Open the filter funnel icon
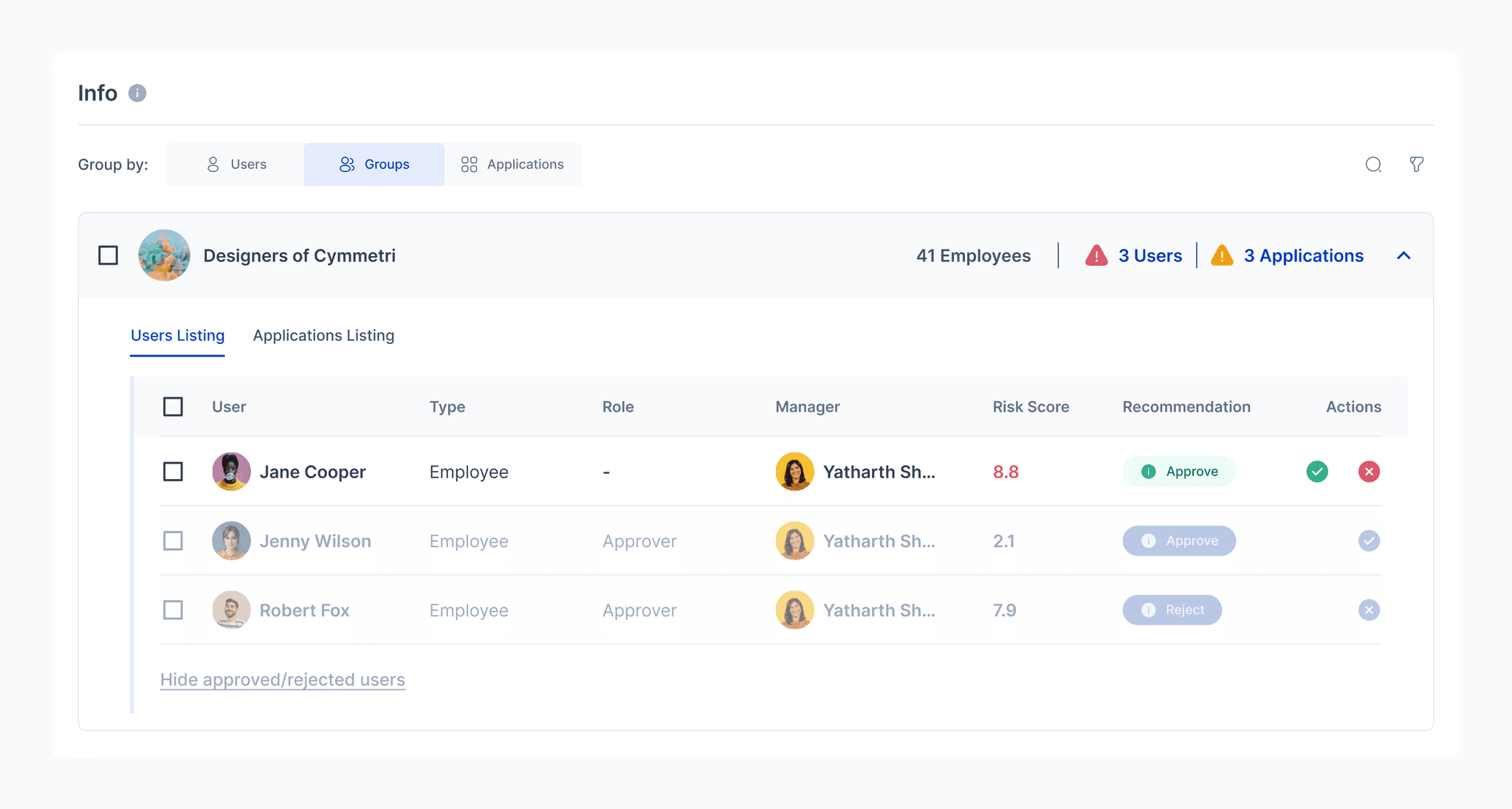 1416,165
